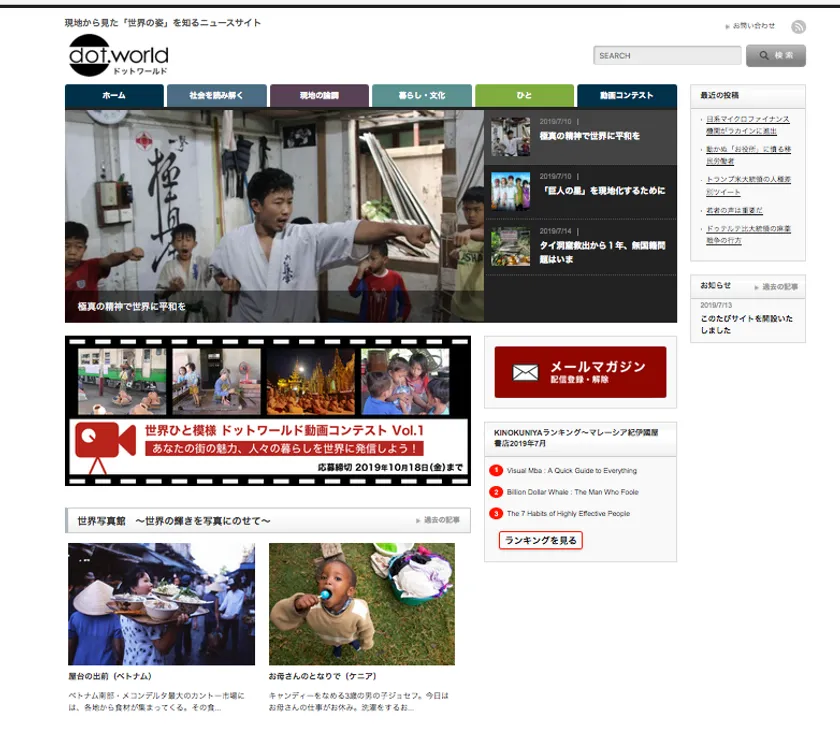Open recent post 日系マイクロファイナンス link
Viewport: 840px width, 740px height.
coord(747,125)
